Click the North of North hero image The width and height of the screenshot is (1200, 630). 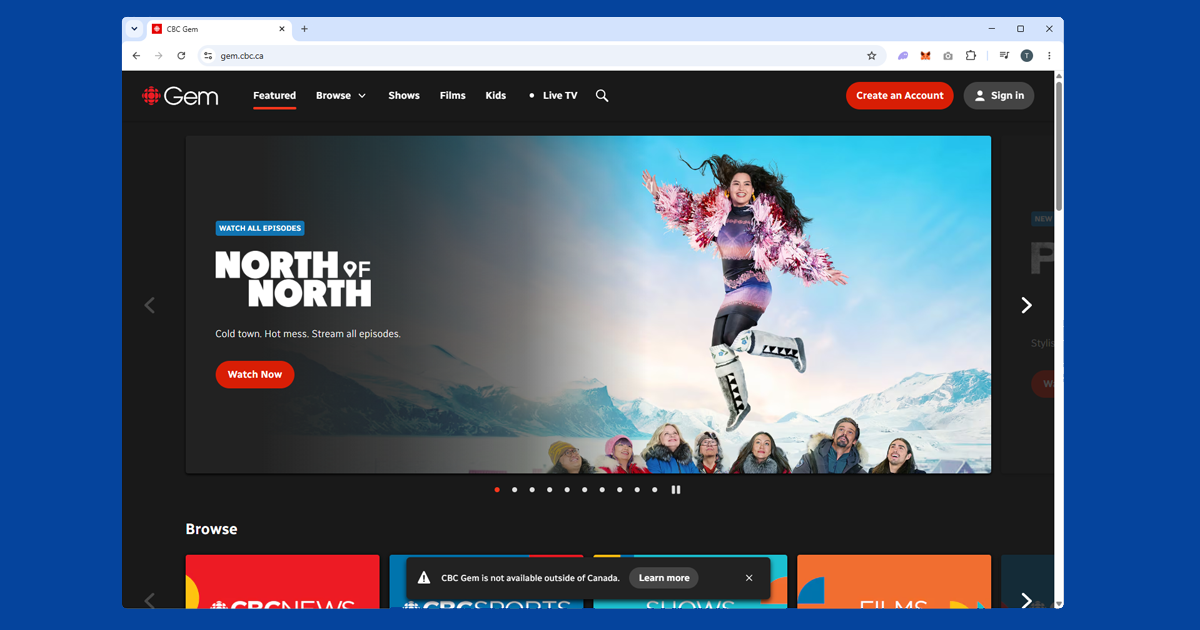tap(588, 305)
